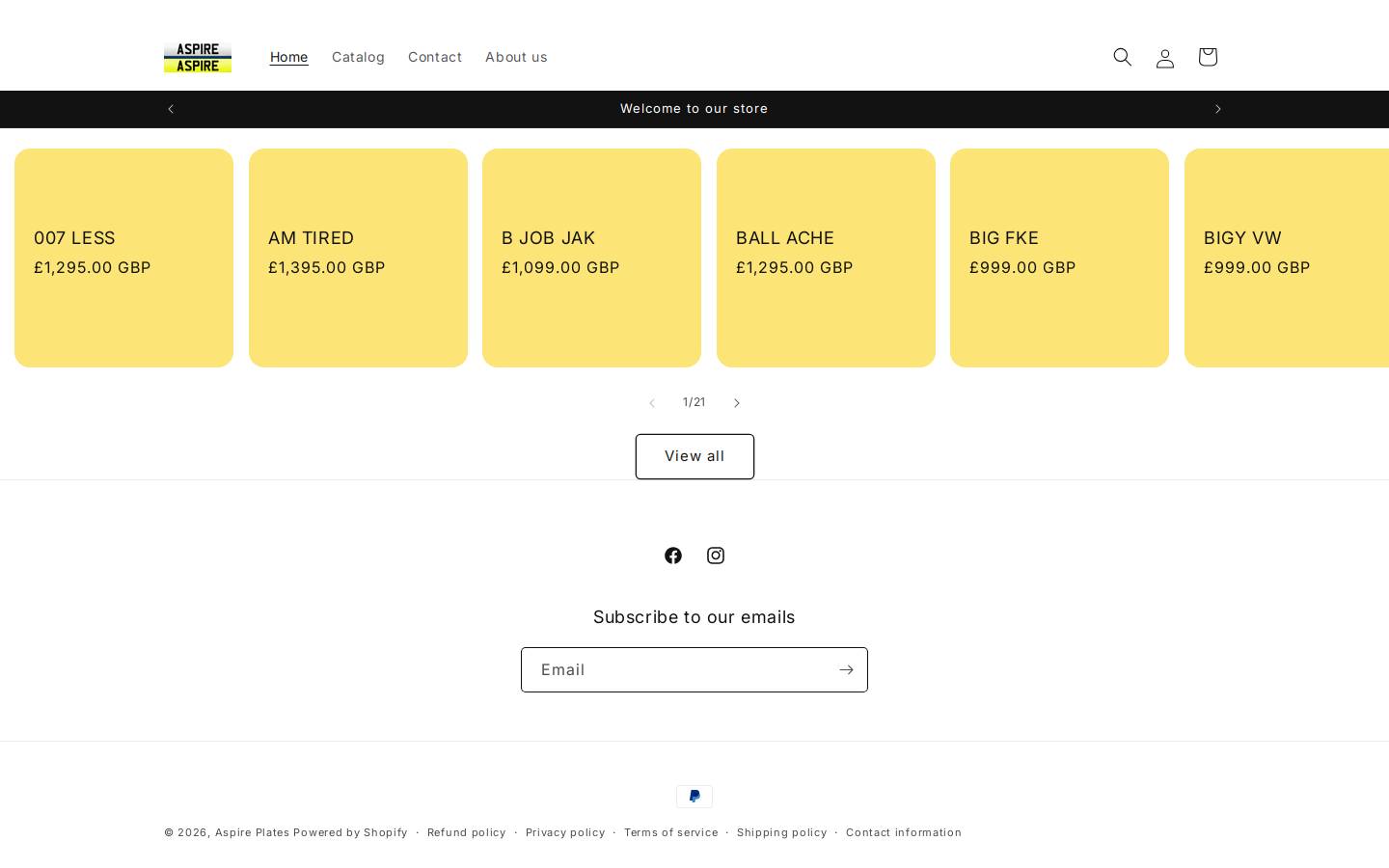Visit the Instagram page
The height and width of the screenshot is (868, 1389).
(x=716, y=556)
